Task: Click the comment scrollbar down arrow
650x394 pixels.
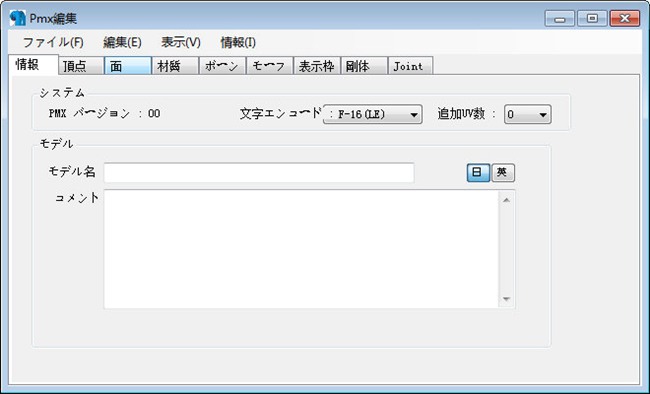Action: pos(506,299)
